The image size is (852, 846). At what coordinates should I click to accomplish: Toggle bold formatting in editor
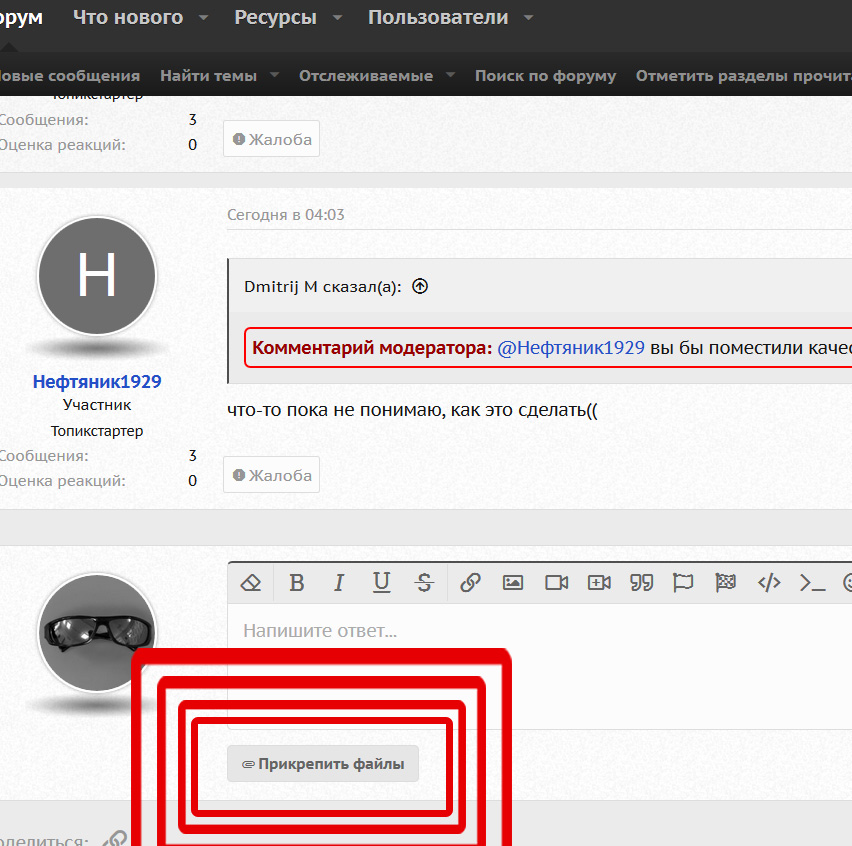coord(297,583)
